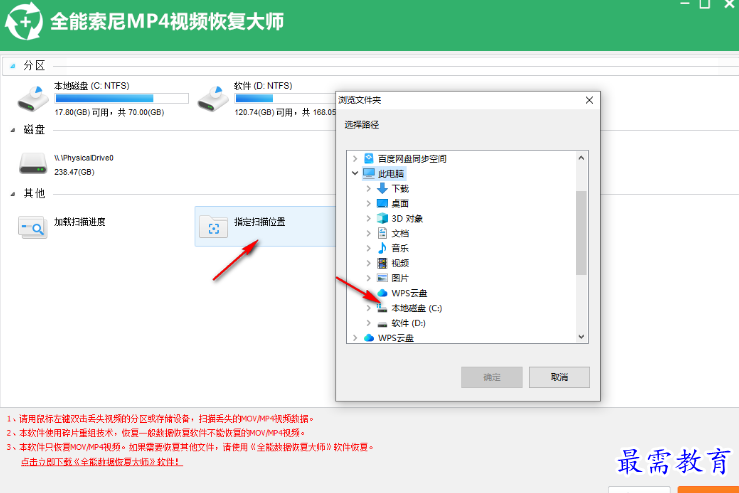Collapse the 此电脑 This PC node
Image resolution: width=739 pixels, height=493 pixels.
click(x=355, y=173)
